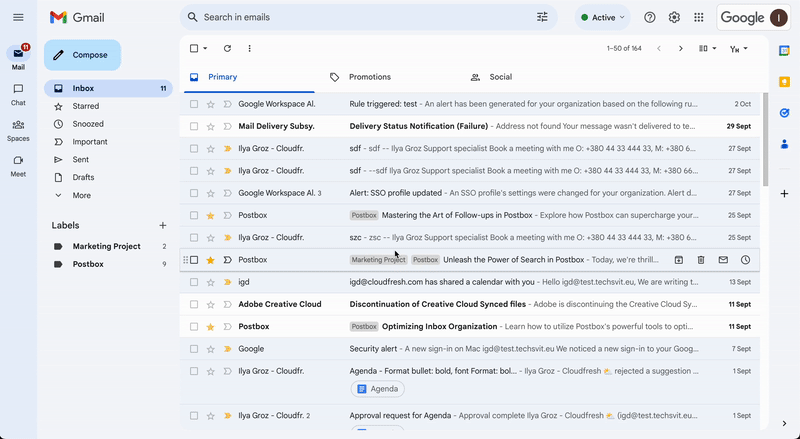The image size is (800, 439).
Task: Open the Active status dropdown
Action: 603,17
